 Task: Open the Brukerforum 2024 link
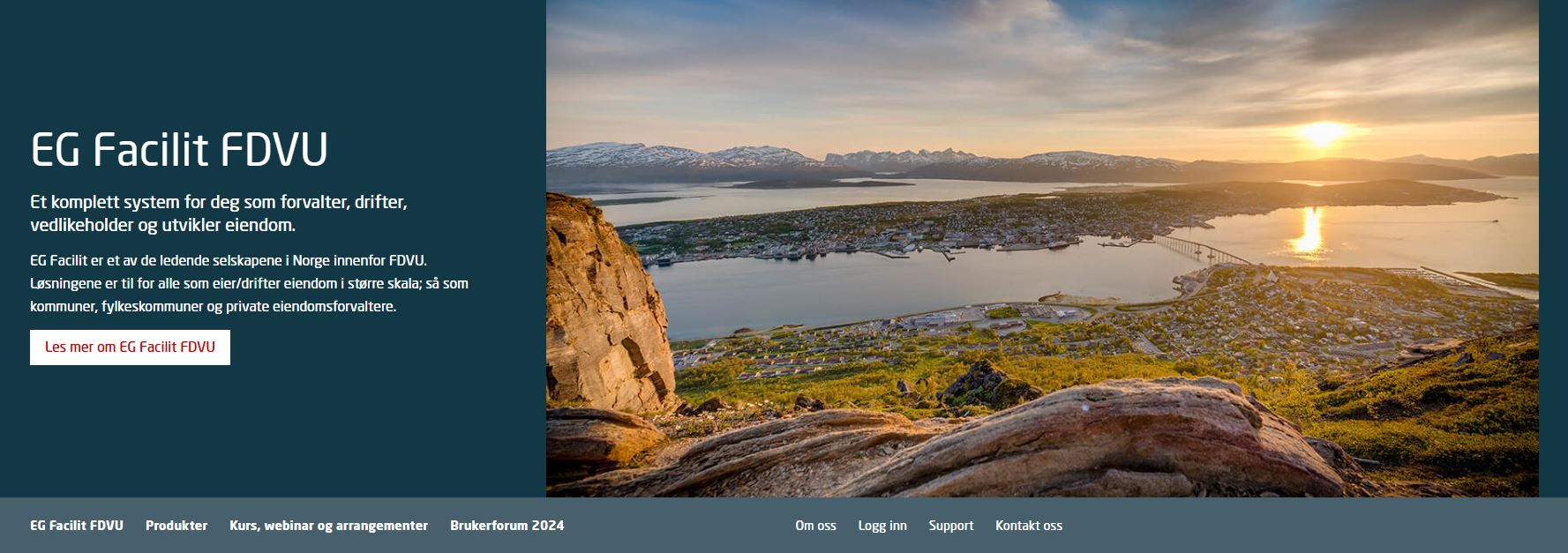(507, 526)
